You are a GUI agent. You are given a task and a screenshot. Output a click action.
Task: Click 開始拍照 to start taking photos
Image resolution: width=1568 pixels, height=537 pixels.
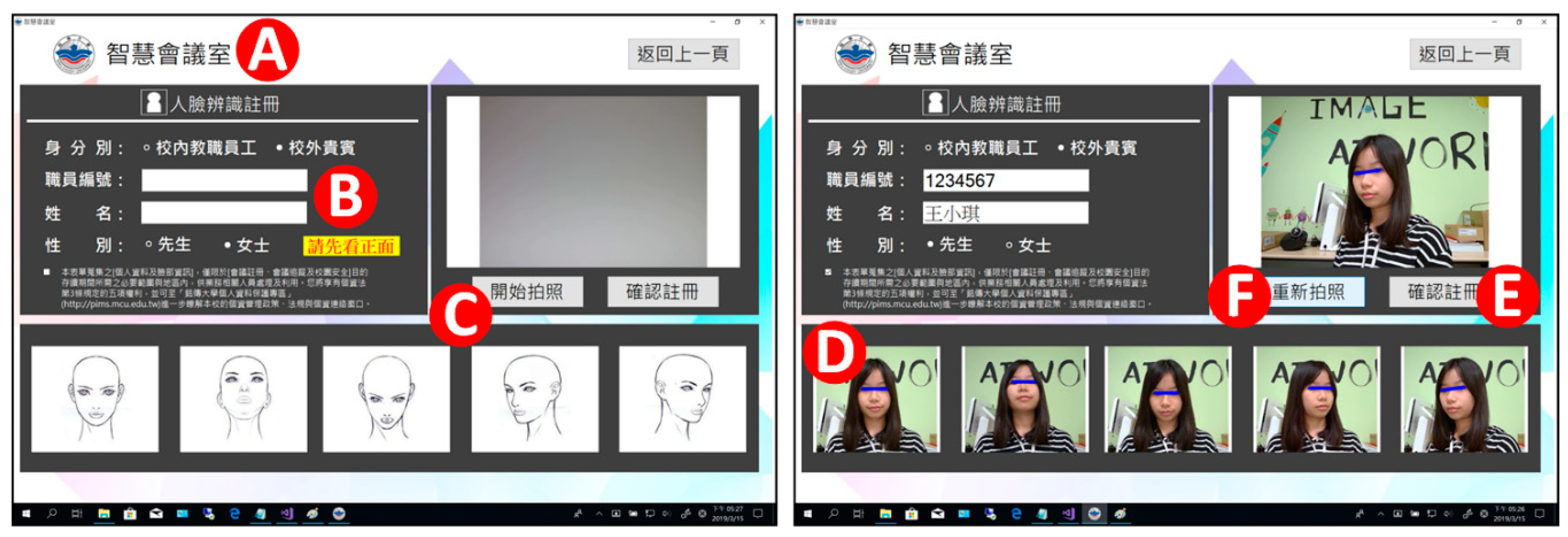(x=527, y=292)
